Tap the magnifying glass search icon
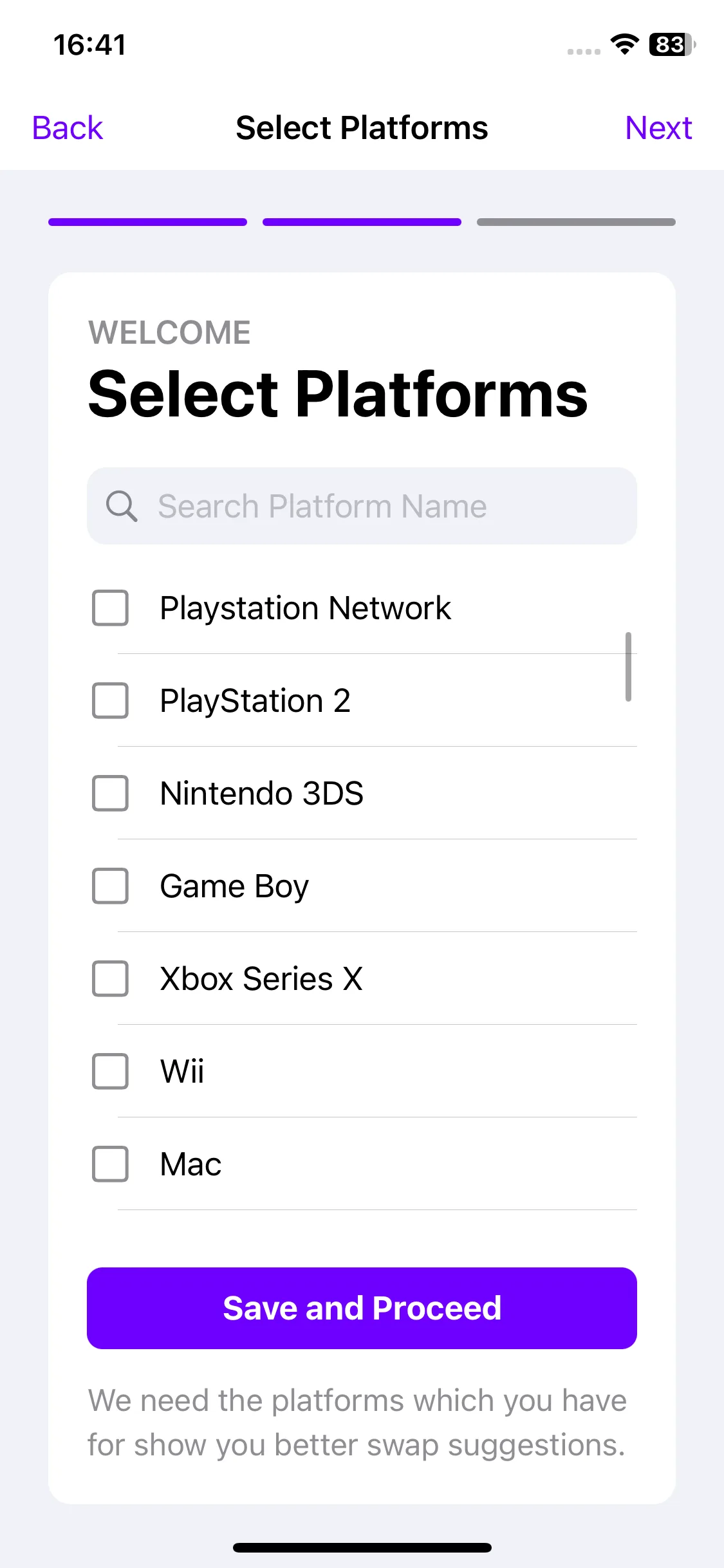 [122, 506]
